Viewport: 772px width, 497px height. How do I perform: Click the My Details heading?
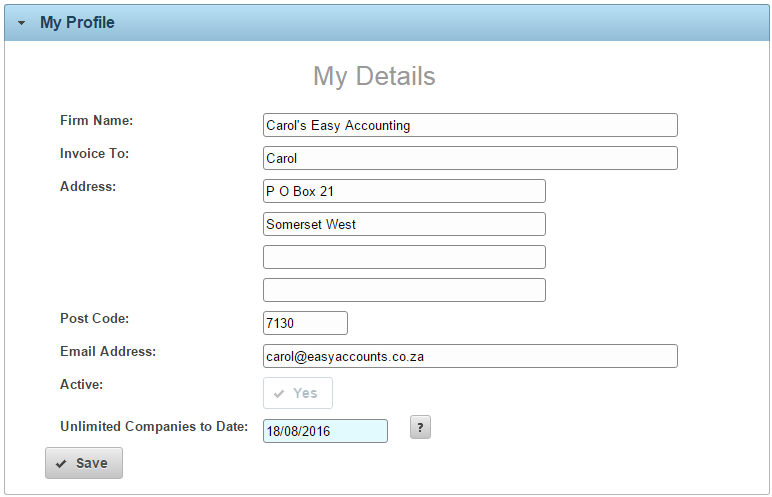tap(374, 77)
